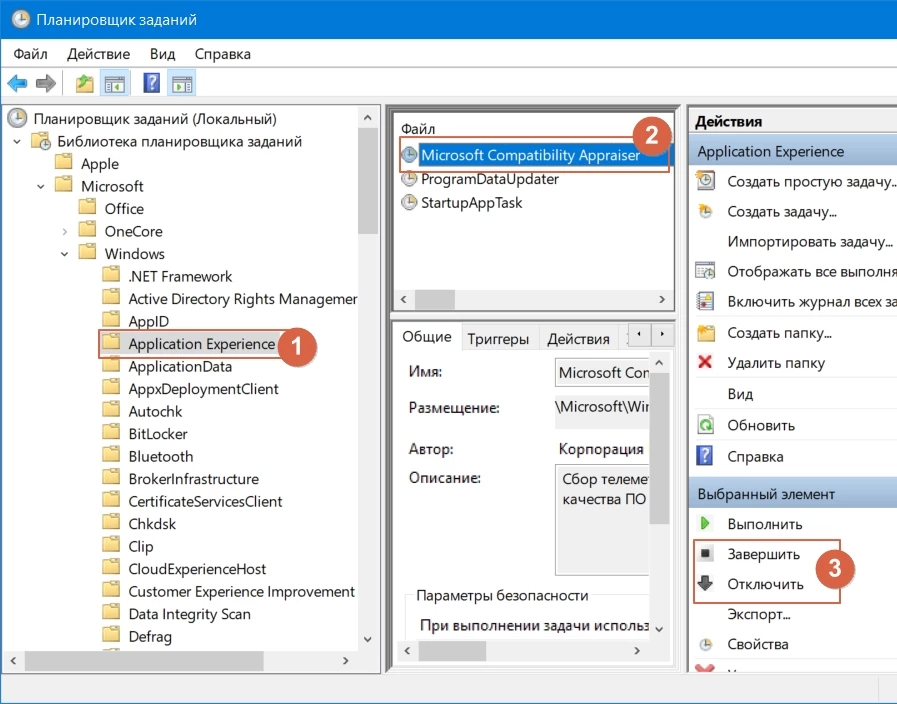Select the ProgramDataUpdater task
This screenshot has width=897, height=704.
tap(489, 179)
